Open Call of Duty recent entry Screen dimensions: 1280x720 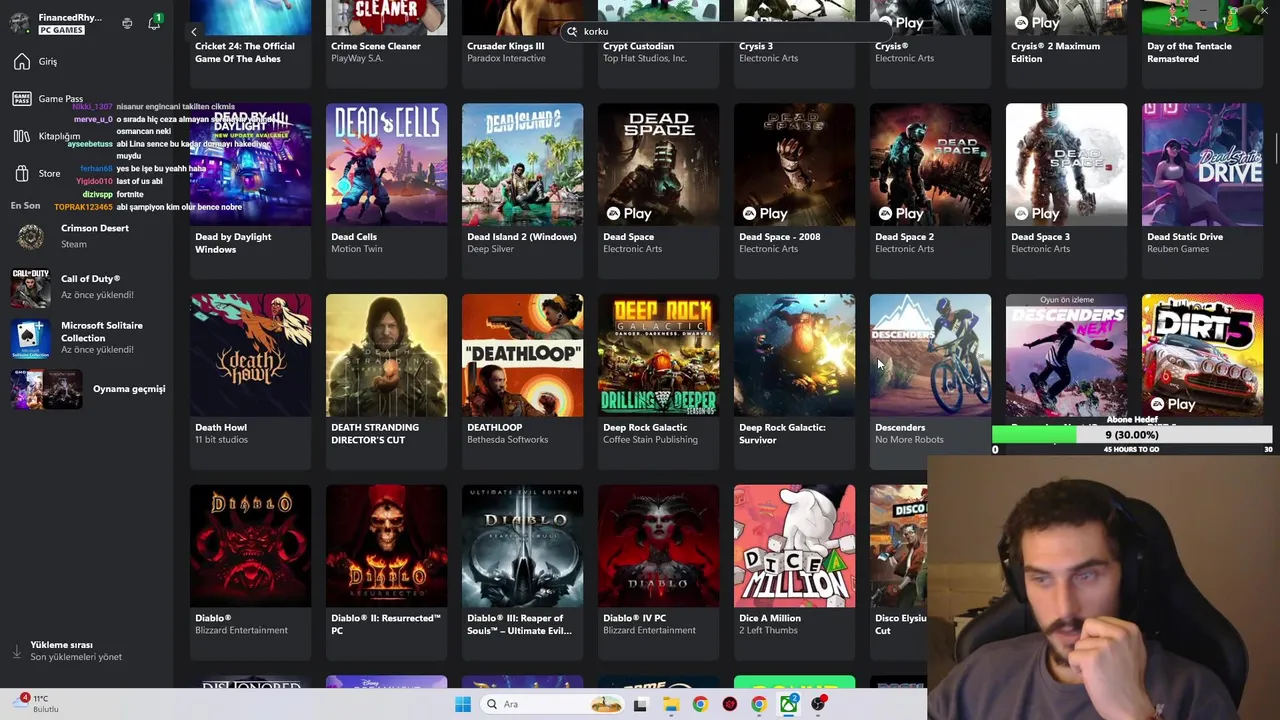coord(86,287)
